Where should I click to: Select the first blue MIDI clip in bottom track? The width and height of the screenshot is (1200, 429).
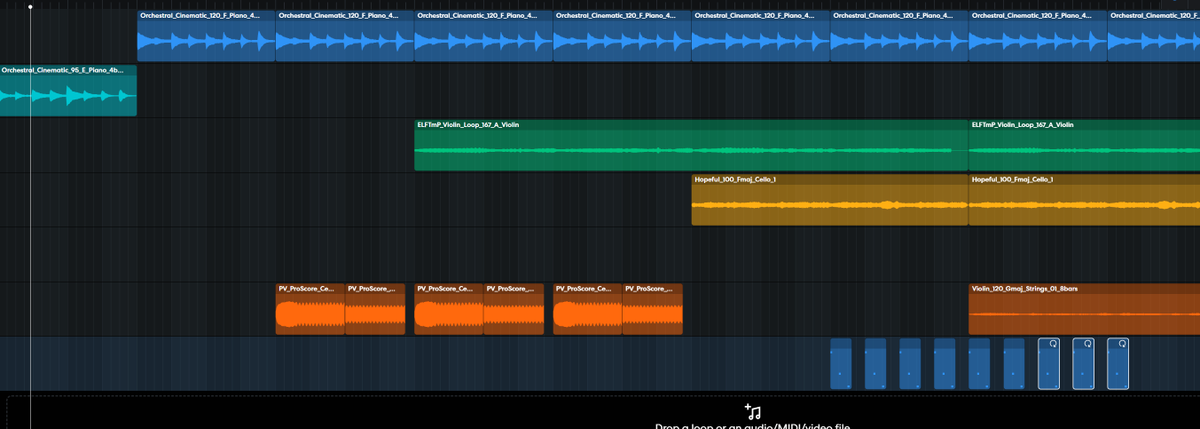tap(841, 363)
